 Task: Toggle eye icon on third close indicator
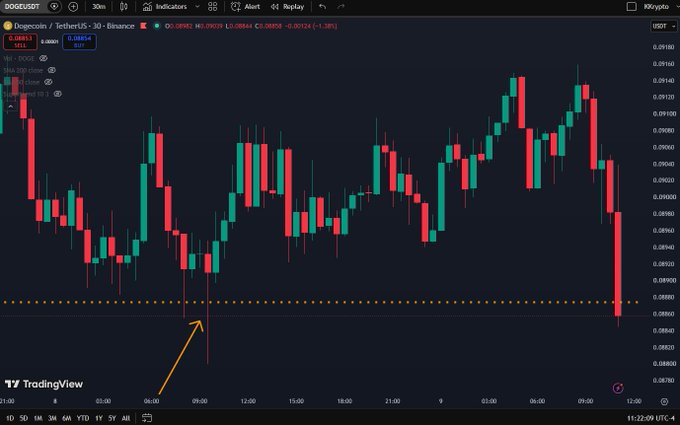click(48, 82)
